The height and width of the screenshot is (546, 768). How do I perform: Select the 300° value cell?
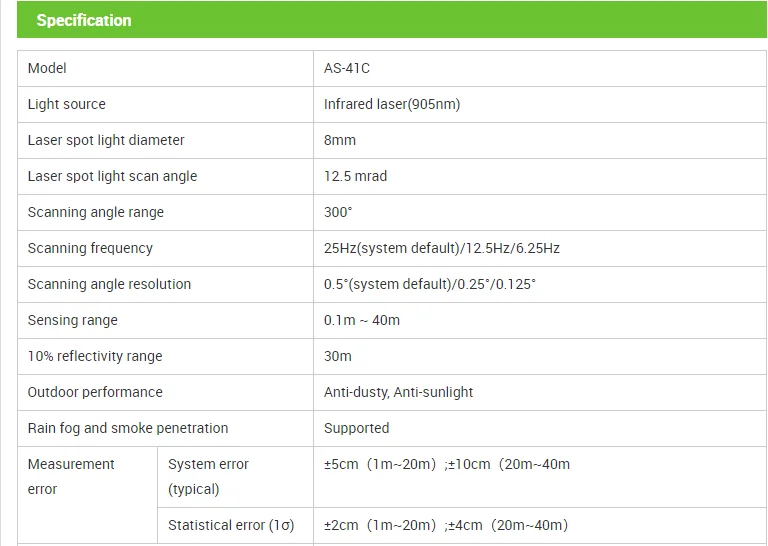point(338,212)
